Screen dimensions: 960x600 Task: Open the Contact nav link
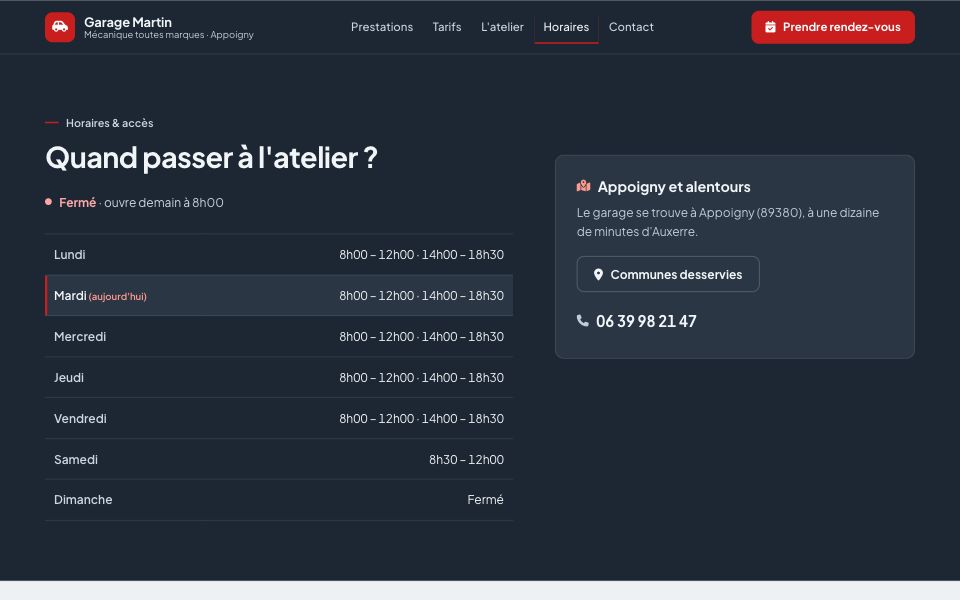[x=631, y=27]
